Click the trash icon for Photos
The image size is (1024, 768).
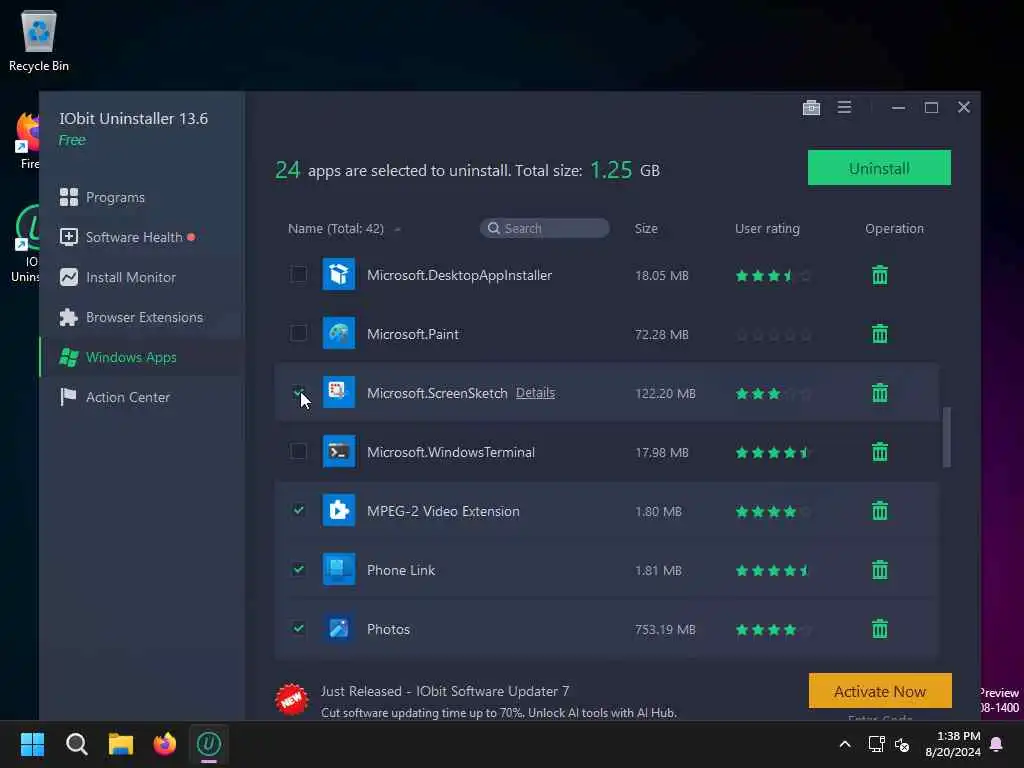(x=880, y=628)
